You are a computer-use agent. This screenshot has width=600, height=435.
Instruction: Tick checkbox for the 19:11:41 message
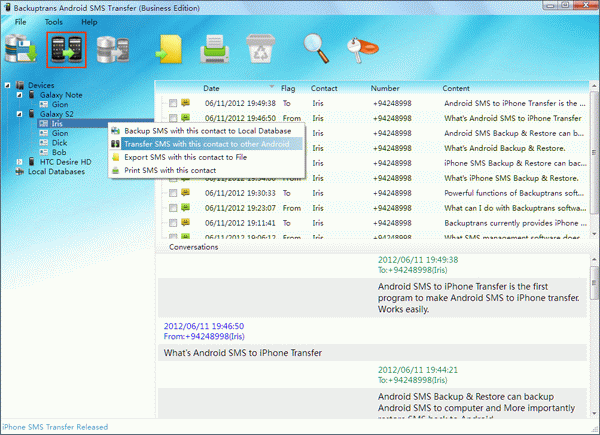[173, 223]
